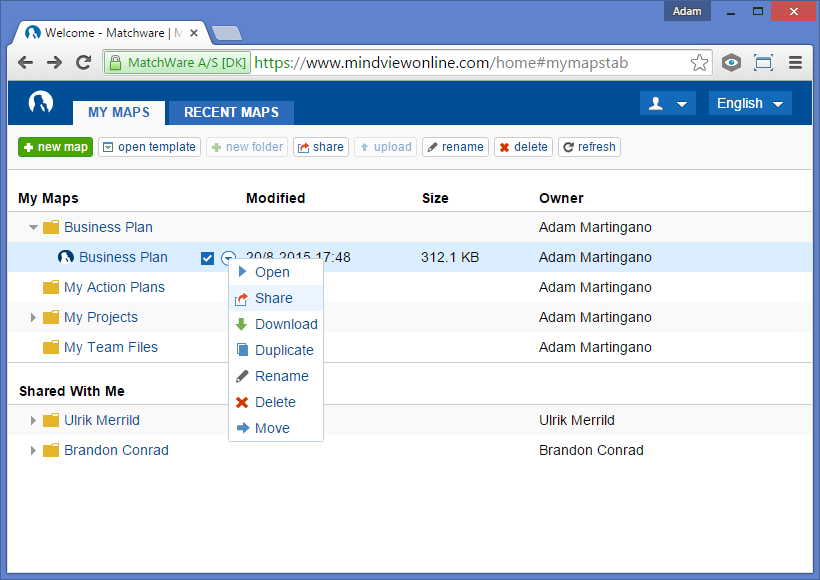Collapse the Business Plan folder

coord(32,227)
